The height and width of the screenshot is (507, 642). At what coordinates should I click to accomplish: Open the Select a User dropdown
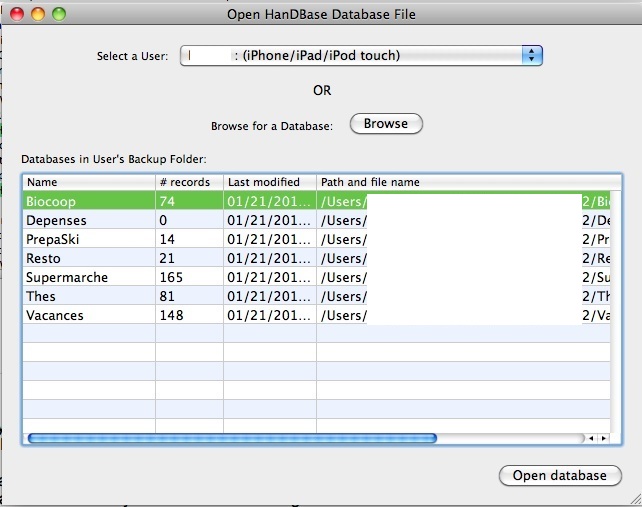tap(361, 56)
